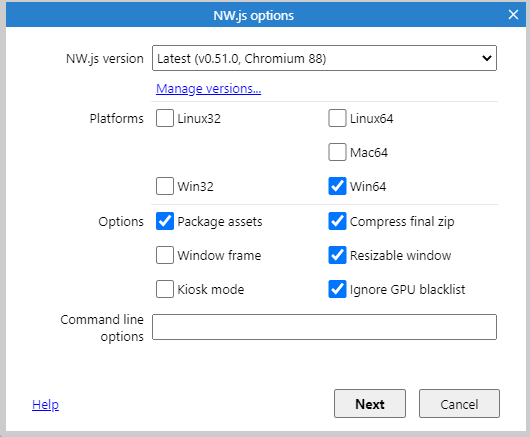Enable the Linux64 platform checkbox

click(337, 118)
